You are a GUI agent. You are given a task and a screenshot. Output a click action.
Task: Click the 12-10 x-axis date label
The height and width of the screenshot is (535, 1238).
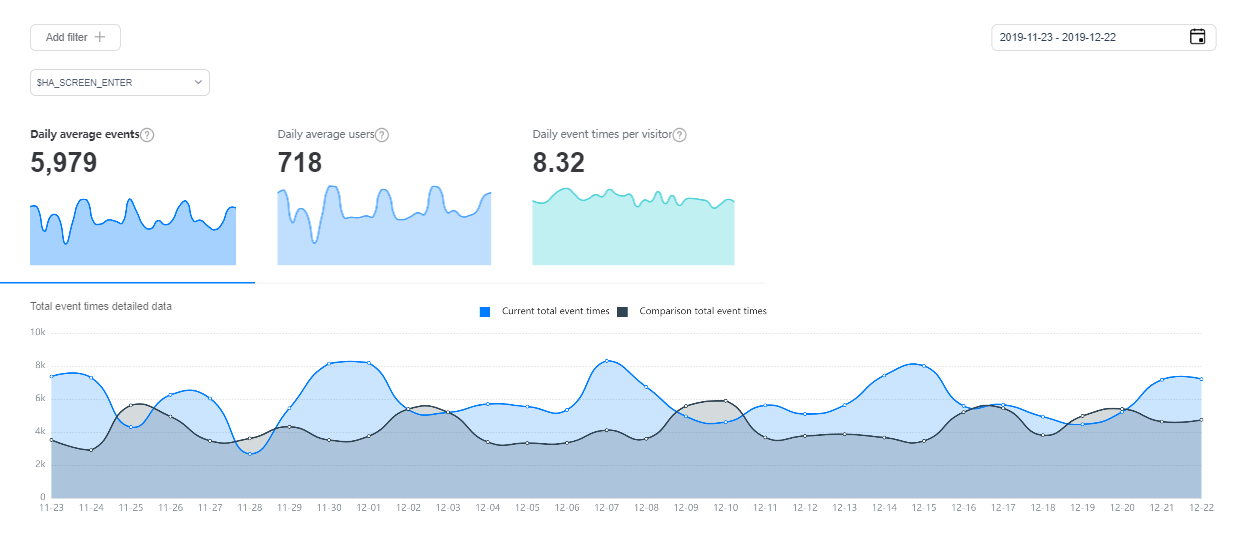click(x=726, y=508)
